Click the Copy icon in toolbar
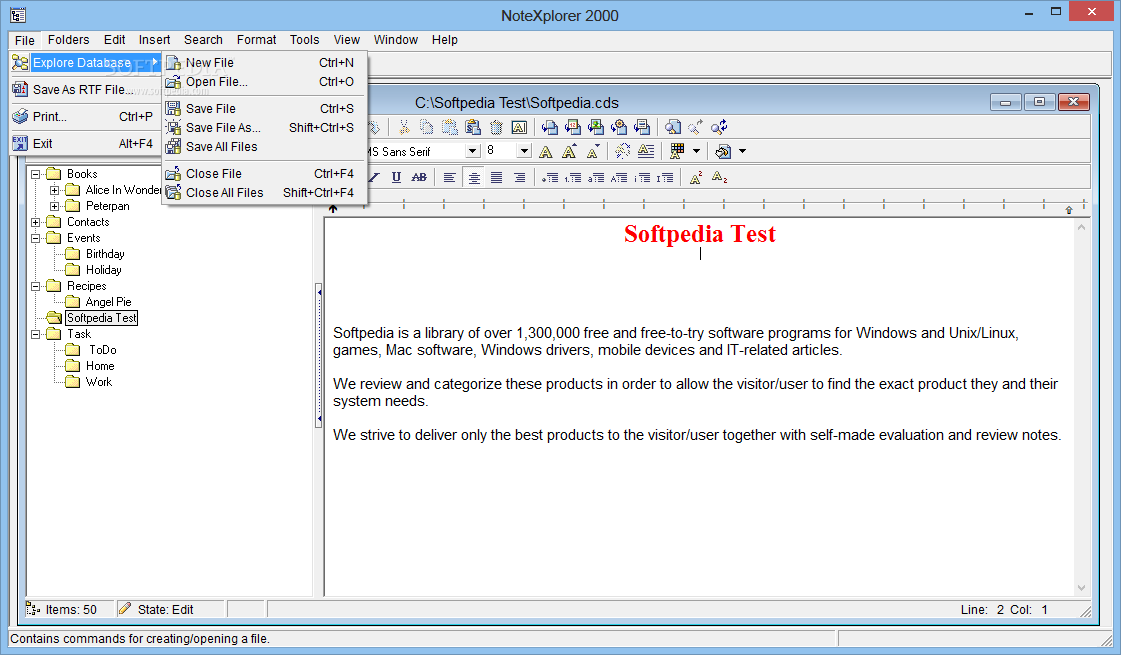Image resolution: width=1121 pixels, height=655 pixels. tap(427, 127)
